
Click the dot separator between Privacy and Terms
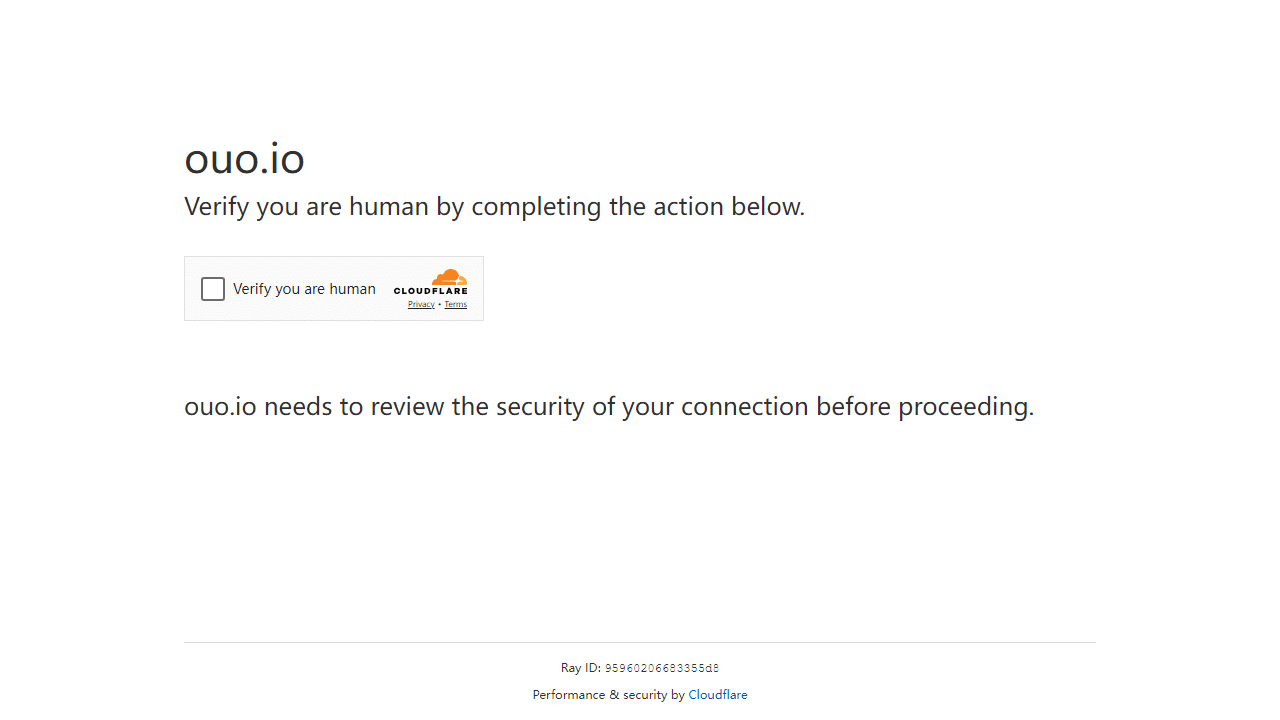coord(440,304)
